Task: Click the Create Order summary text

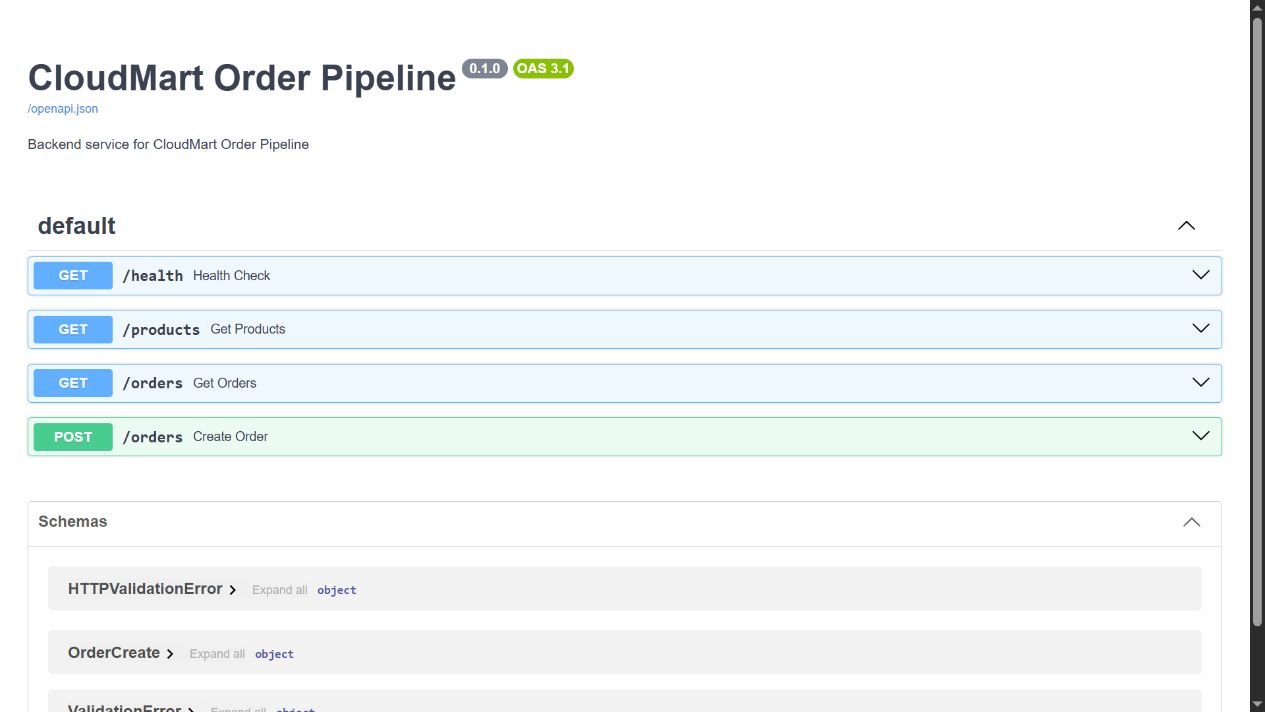Action: [x=231, y=437]
